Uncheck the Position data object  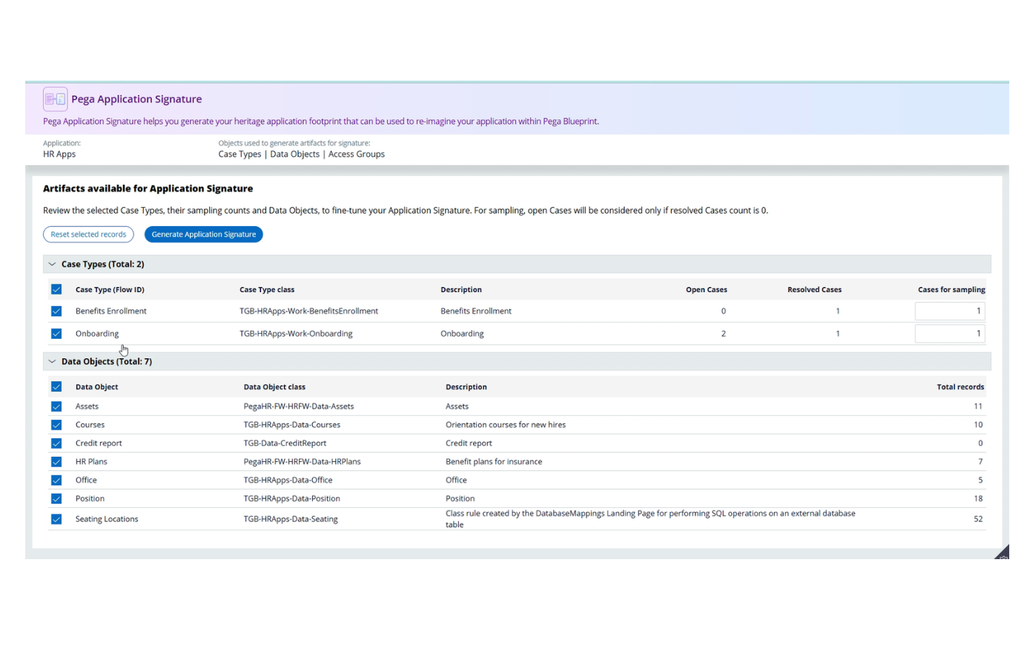tap(57, 498)
